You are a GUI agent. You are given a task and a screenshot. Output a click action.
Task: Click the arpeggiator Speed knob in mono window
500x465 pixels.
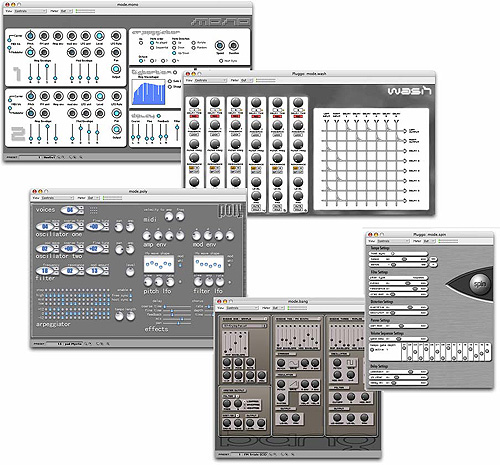pyautogui.click(x=220, y=45)
